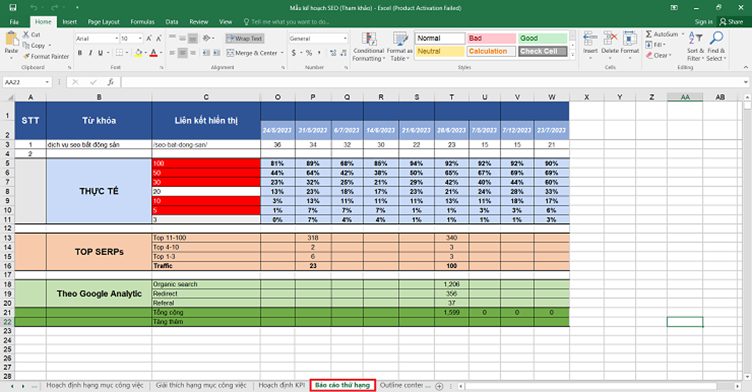Open the font name Arial dropdown
The height and width of the screenshot is (392, 752).
coord(116,38)
